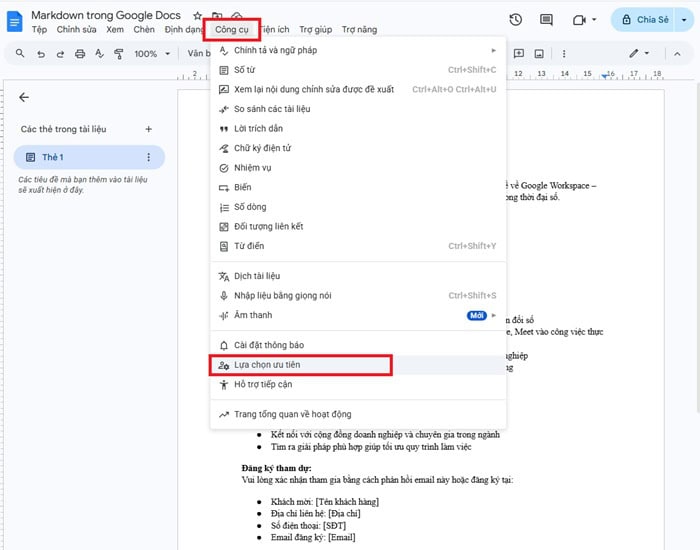Open three-dot options for Thẻ 1
Image resolution: width=700 pixels, height=550 pixels.
pyautogui.click(x=149, y=157)
